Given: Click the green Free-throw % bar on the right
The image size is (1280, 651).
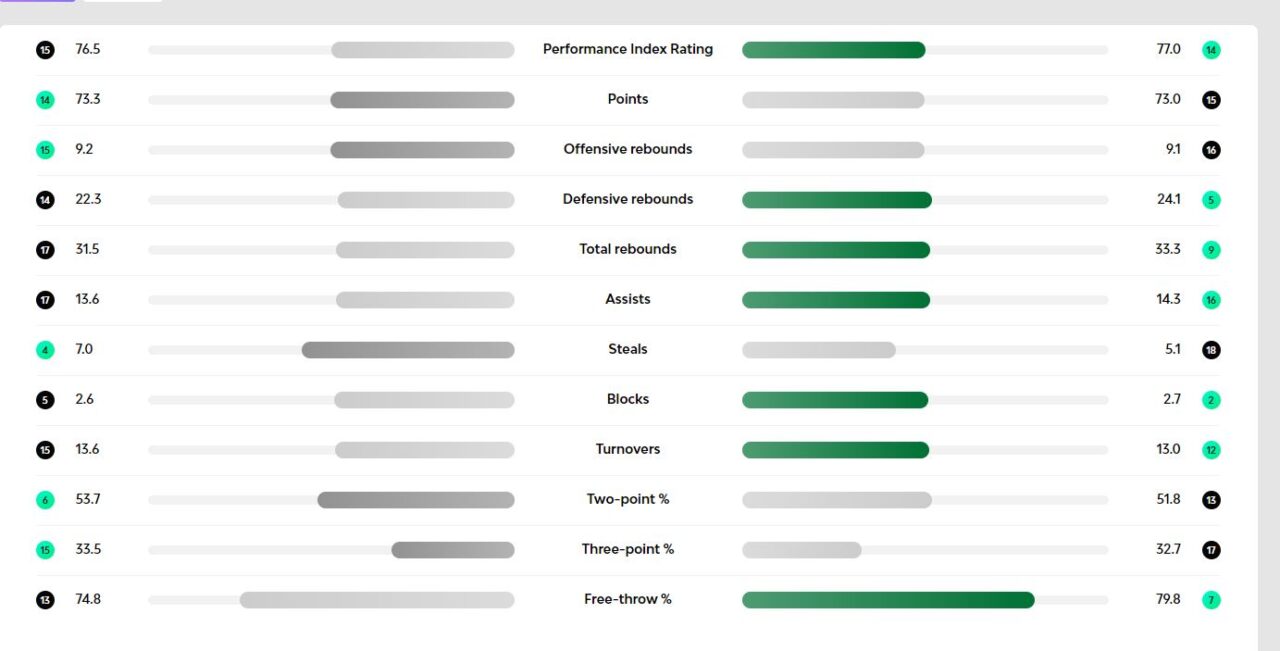Looking at the screenshot, I should click(888, 600).
